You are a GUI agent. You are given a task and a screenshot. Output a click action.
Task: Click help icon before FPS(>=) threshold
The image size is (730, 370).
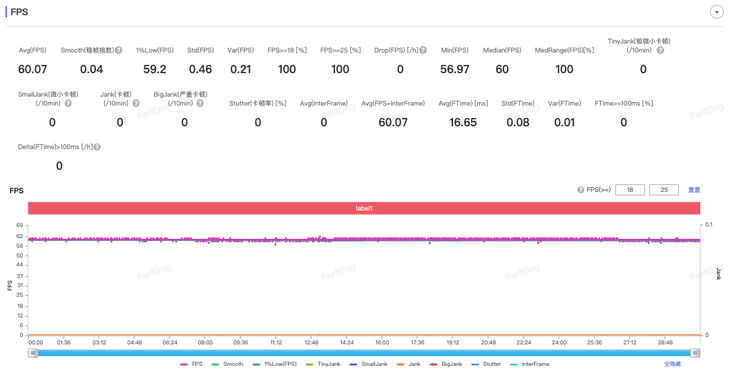pos(581,190)
